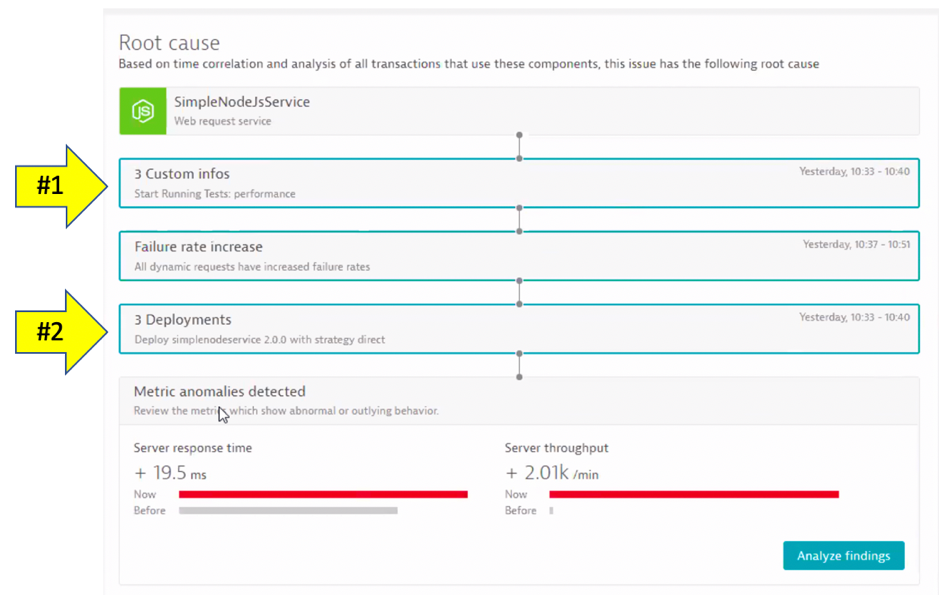Click the green JS logo on the service tile
939x595 pixels.
coord(141,110)
